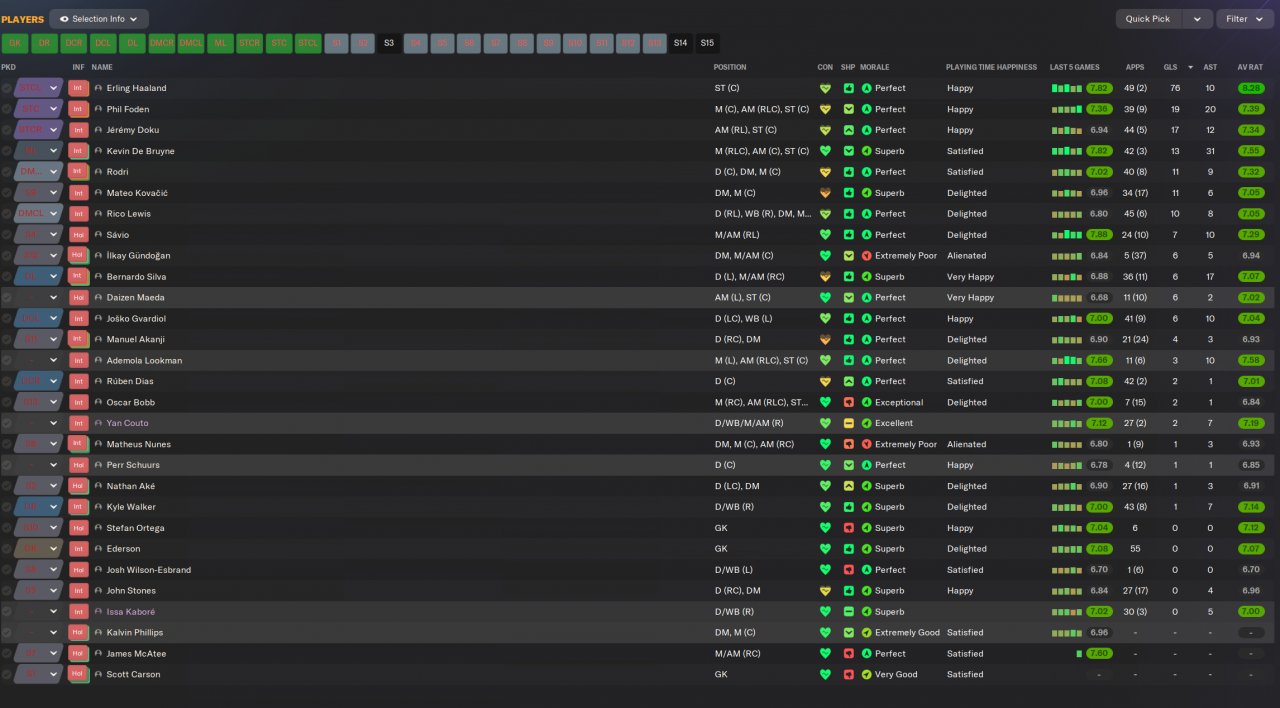Click condition heart icon for Mateo Kovačić
This screenshot has height=708, width=1280.
point(825,193)
